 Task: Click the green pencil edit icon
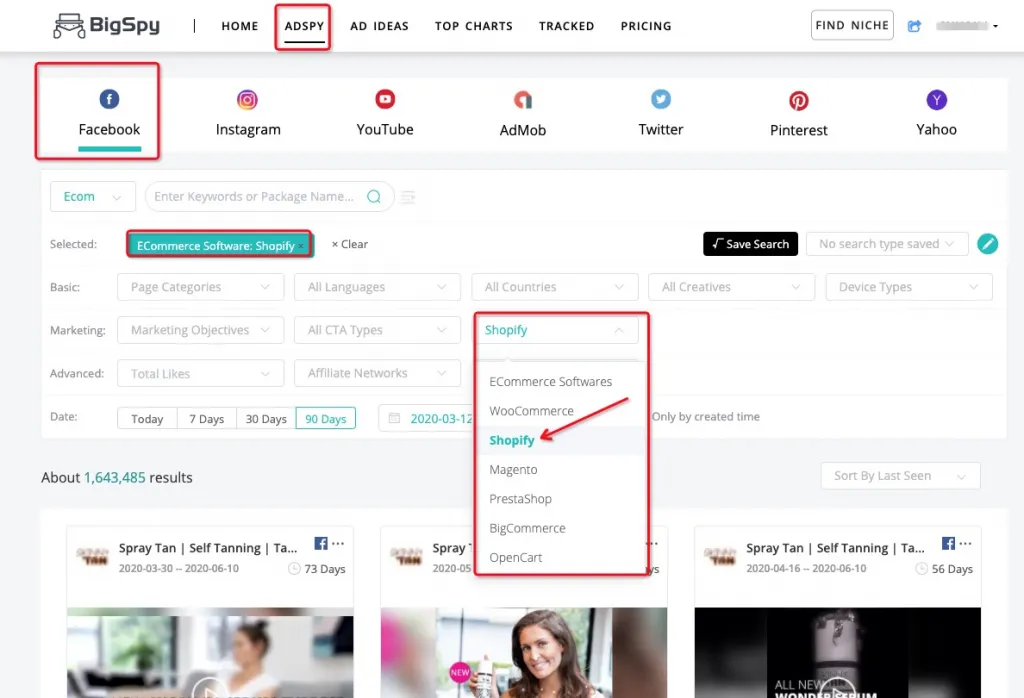(987, 244)
